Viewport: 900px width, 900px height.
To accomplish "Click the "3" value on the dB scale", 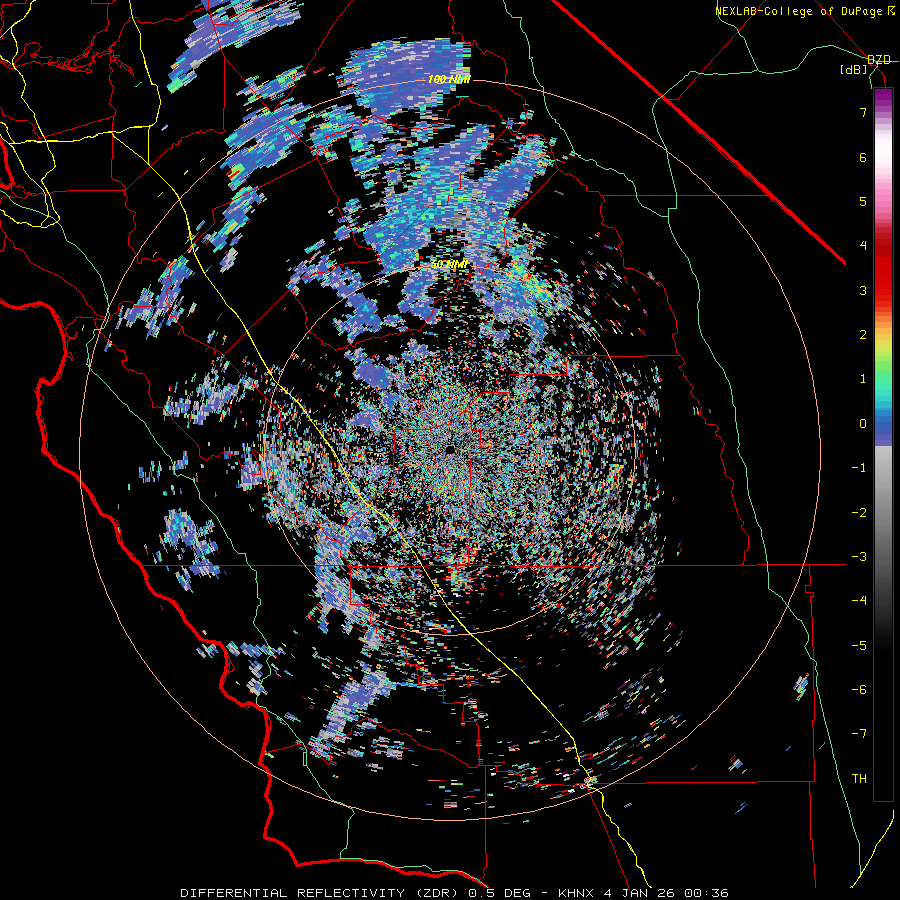I will tap(863, 290).
